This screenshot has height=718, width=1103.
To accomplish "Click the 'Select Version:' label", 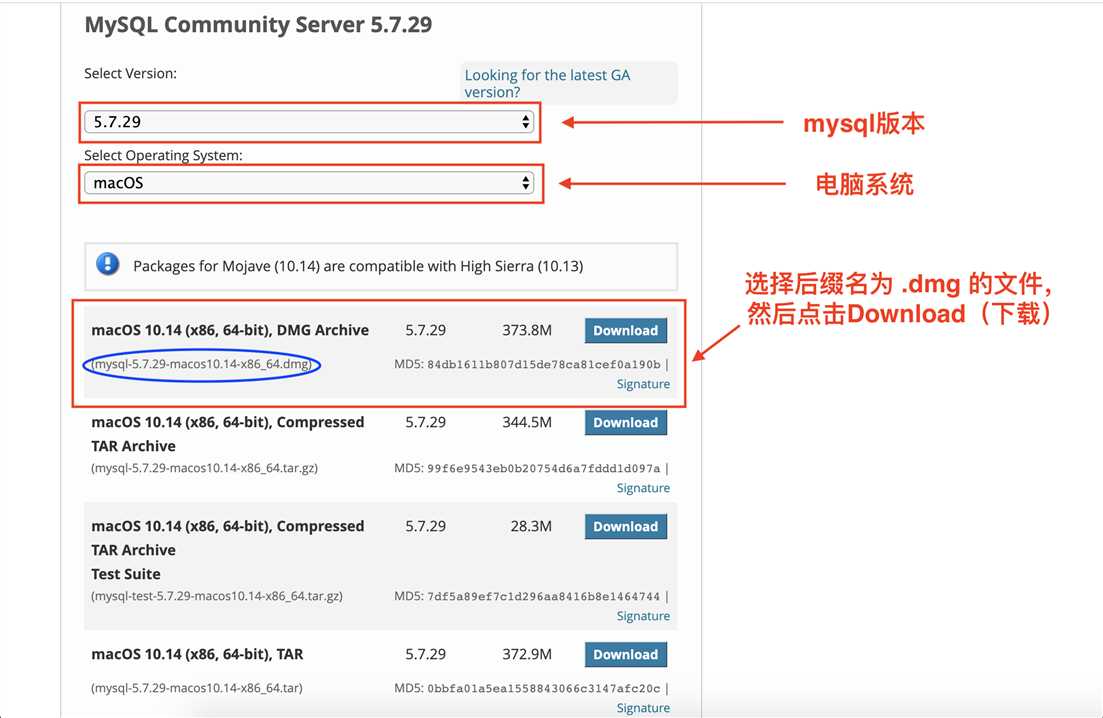I will click(130, 74).
